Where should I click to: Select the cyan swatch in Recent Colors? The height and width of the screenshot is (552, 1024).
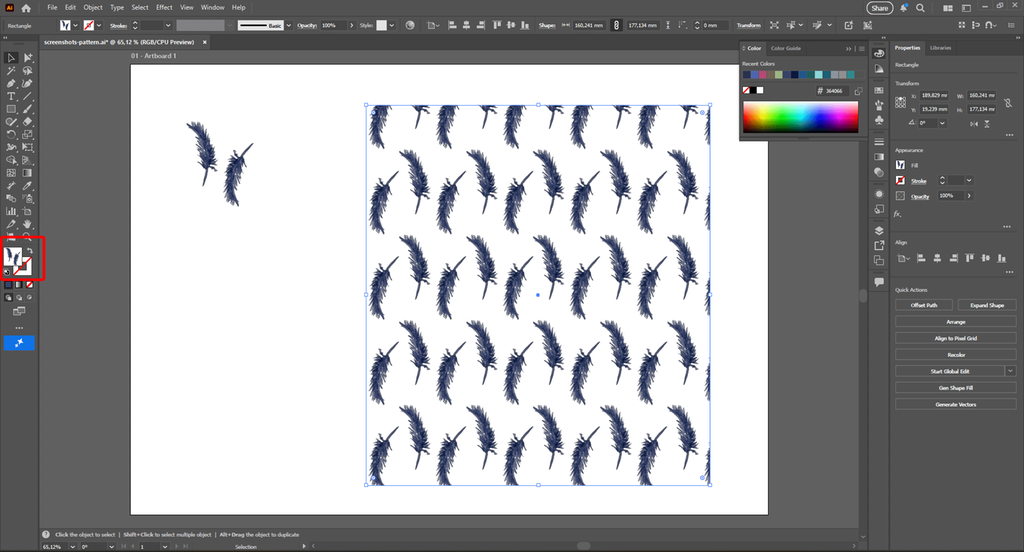(x=819, y=74)
